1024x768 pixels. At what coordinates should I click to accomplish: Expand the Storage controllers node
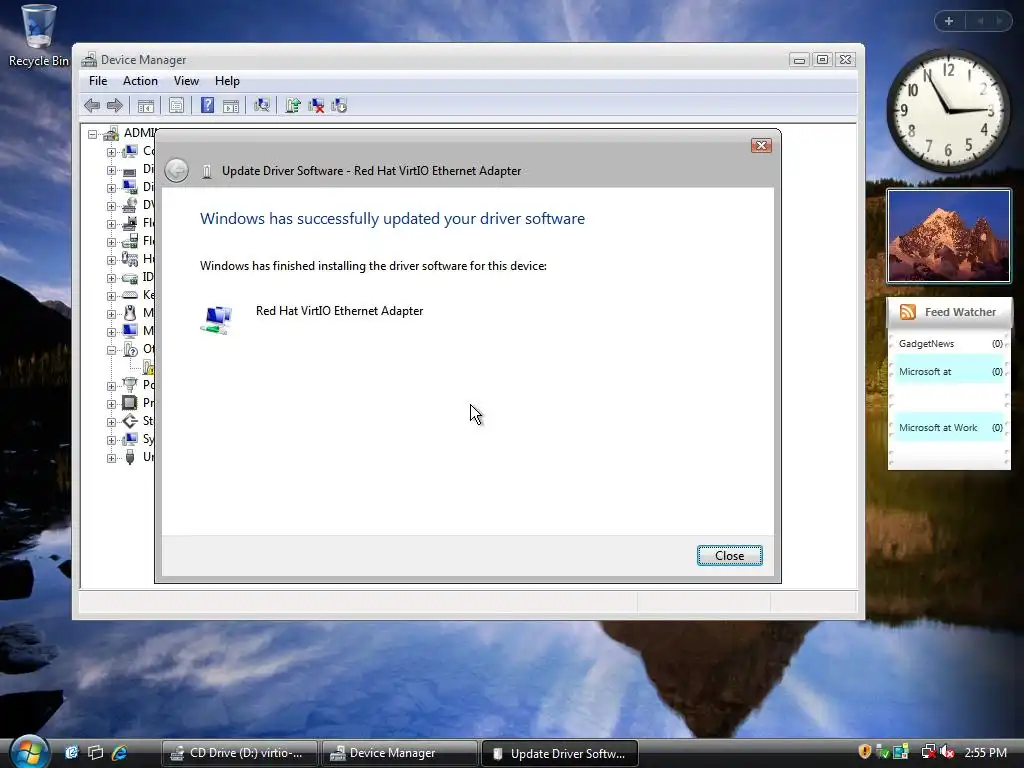(111, 422)
